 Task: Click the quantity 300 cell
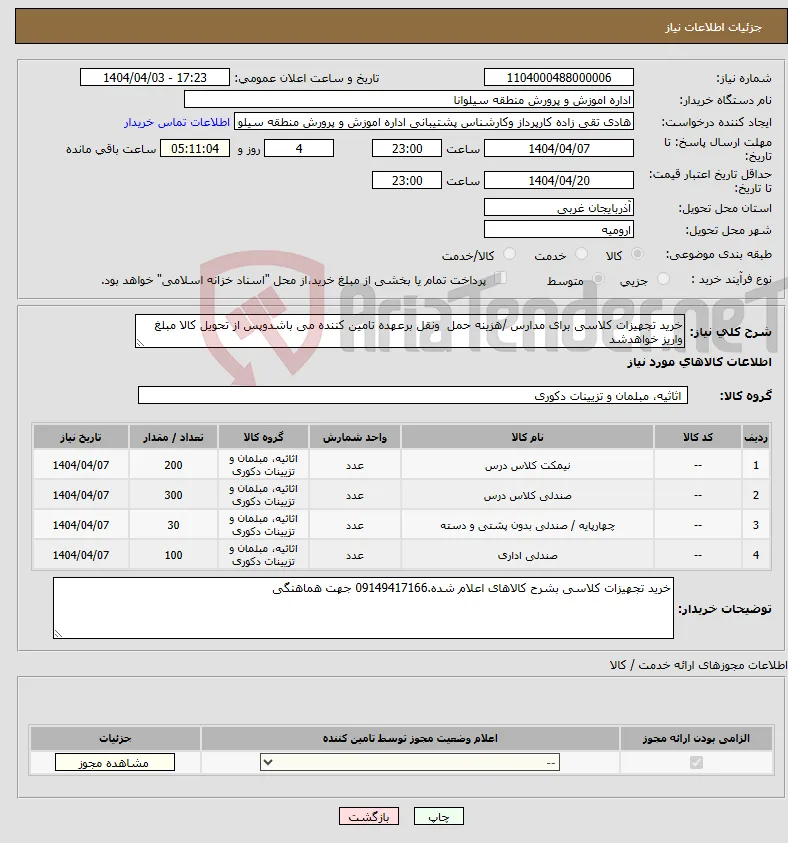coord(173,495)
